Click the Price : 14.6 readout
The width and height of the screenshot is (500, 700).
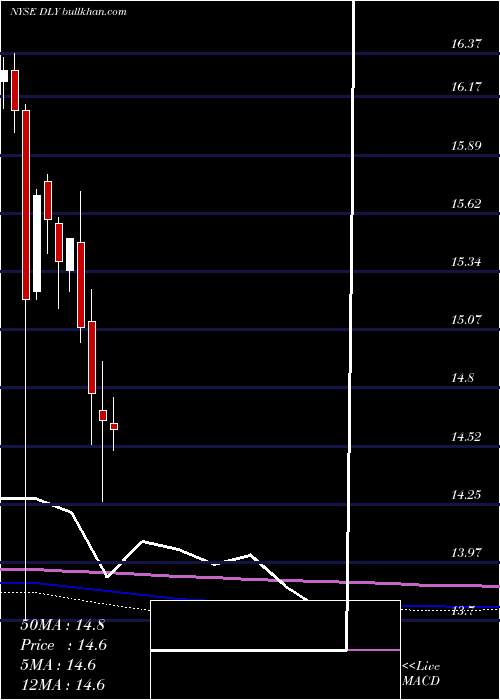pos(64,645)
